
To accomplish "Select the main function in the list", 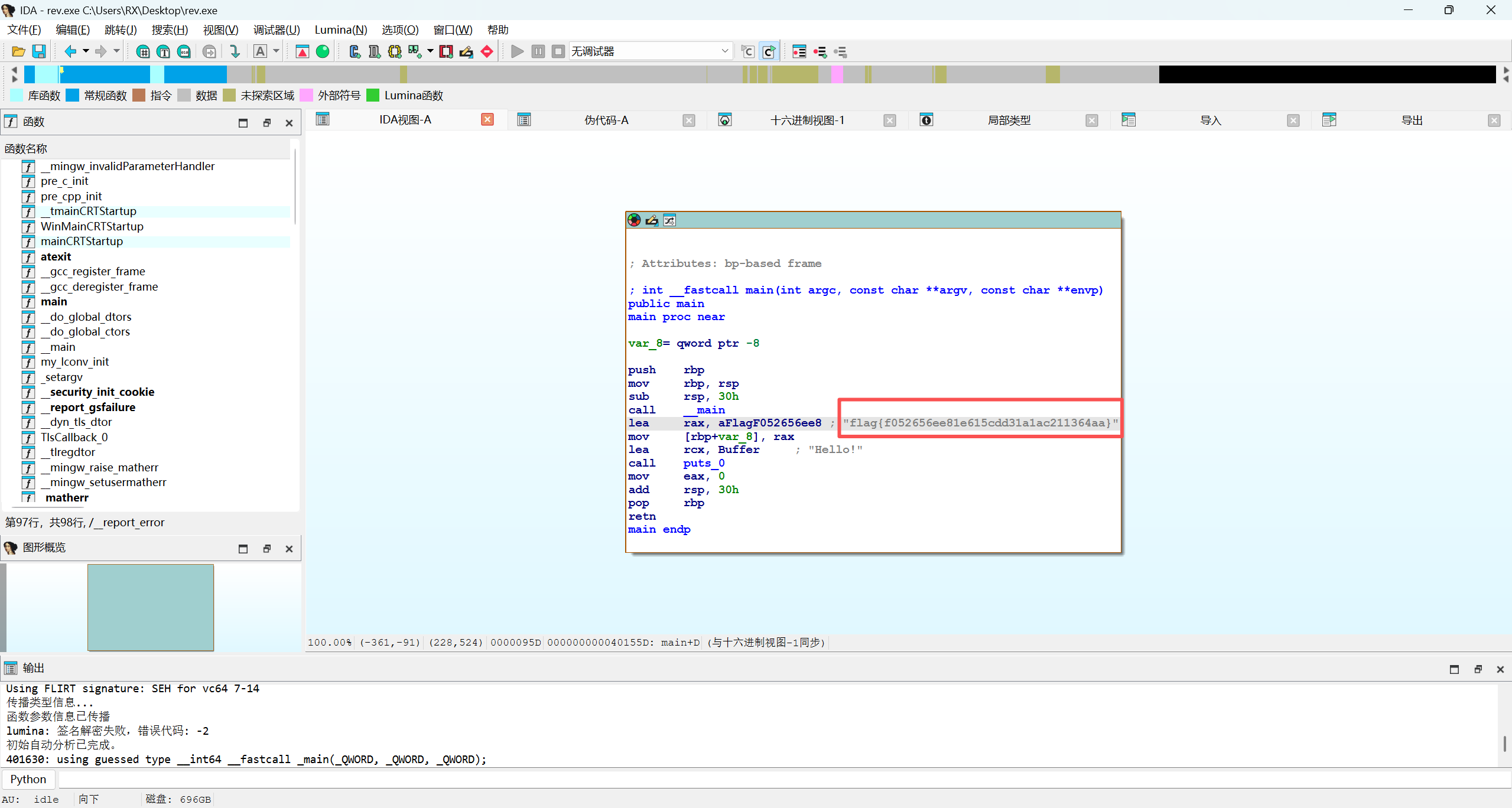I will [54, 302].
